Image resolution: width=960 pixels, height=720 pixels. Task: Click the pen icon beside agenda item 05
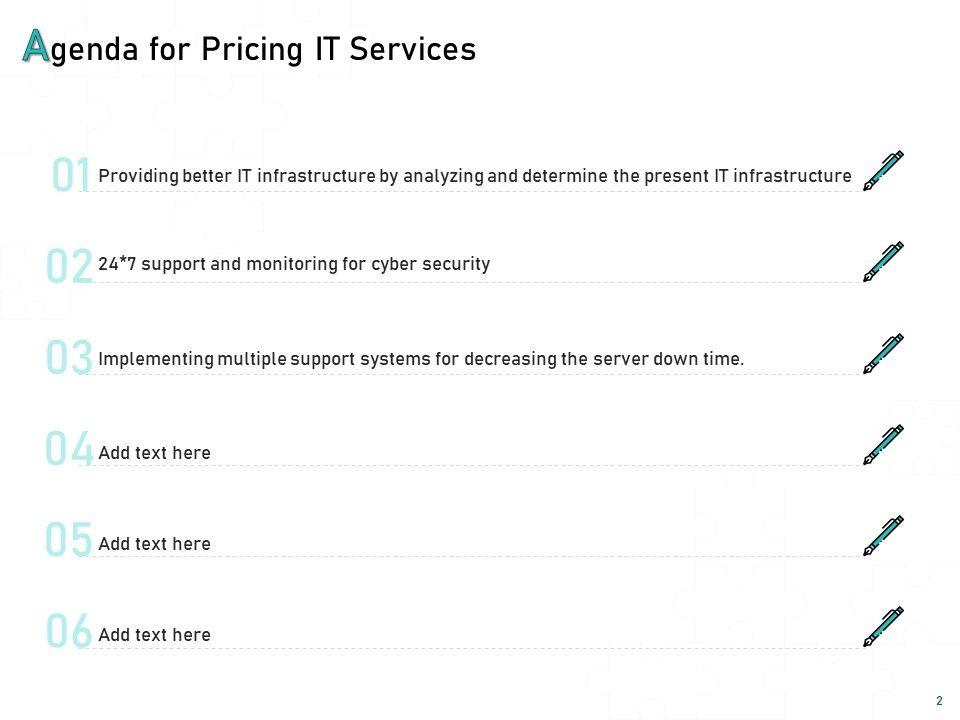click(x=883, y=536)
